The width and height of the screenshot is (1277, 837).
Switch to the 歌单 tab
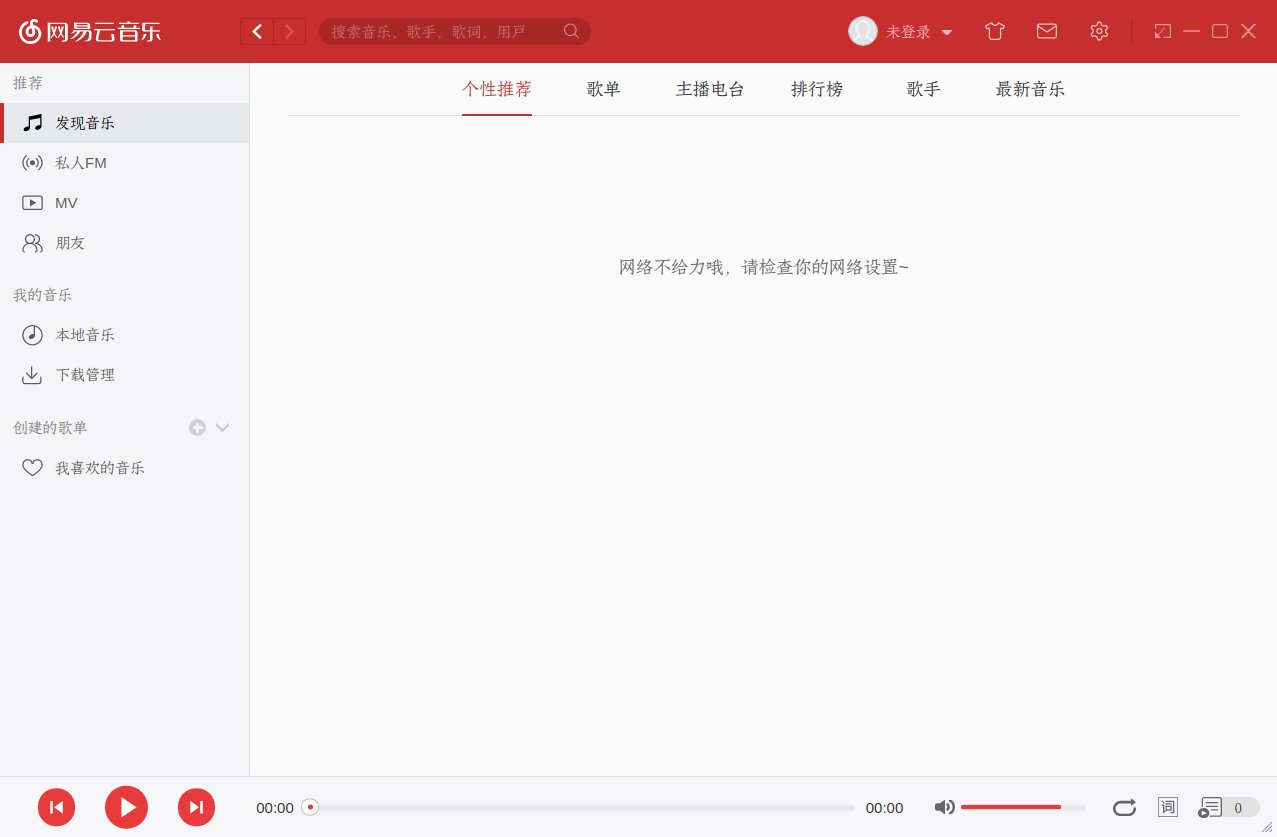(604, 89)
